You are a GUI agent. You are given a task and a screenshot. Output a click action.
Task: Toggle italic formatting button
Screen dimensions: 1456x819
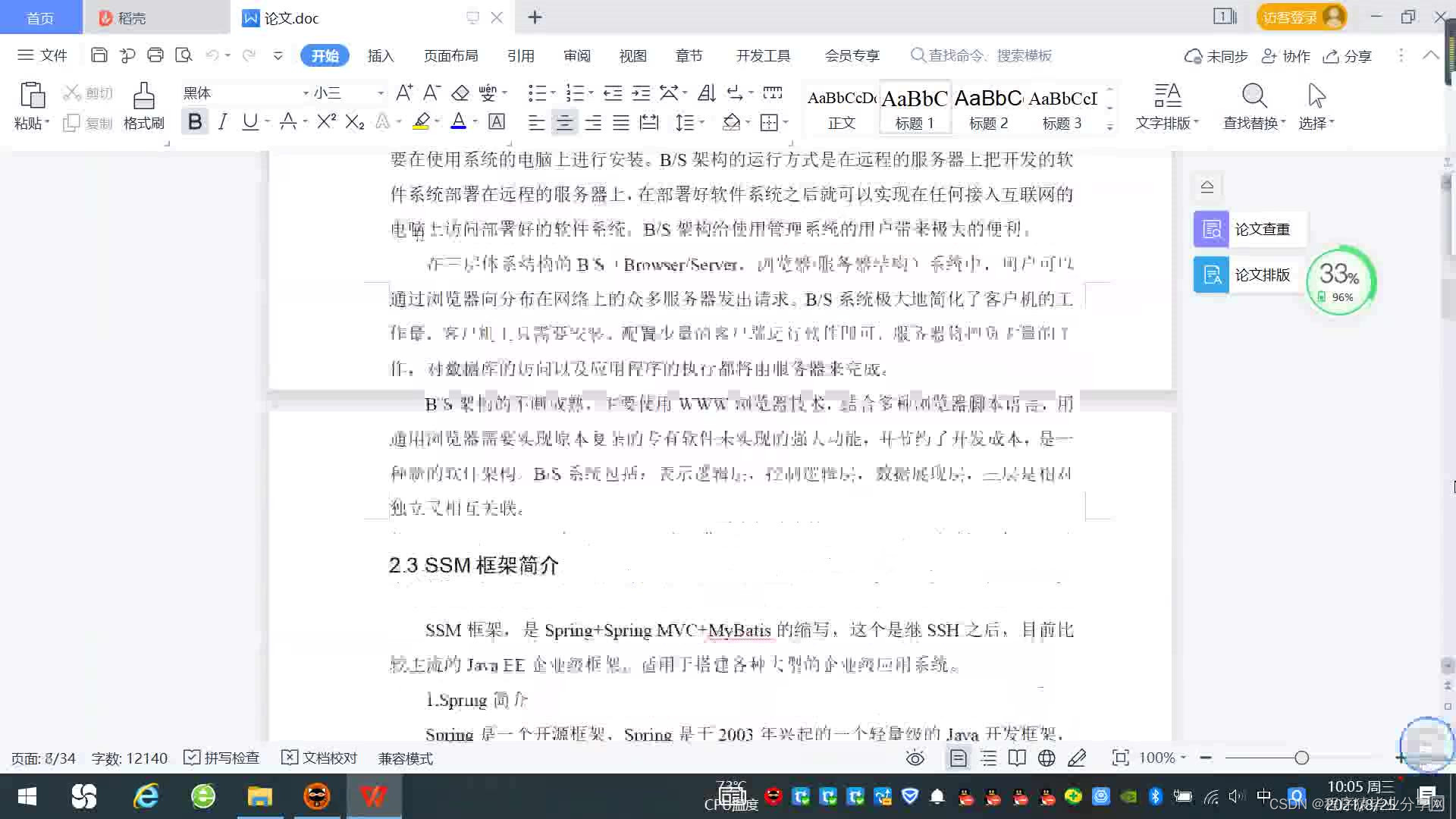tap(222, 121)
